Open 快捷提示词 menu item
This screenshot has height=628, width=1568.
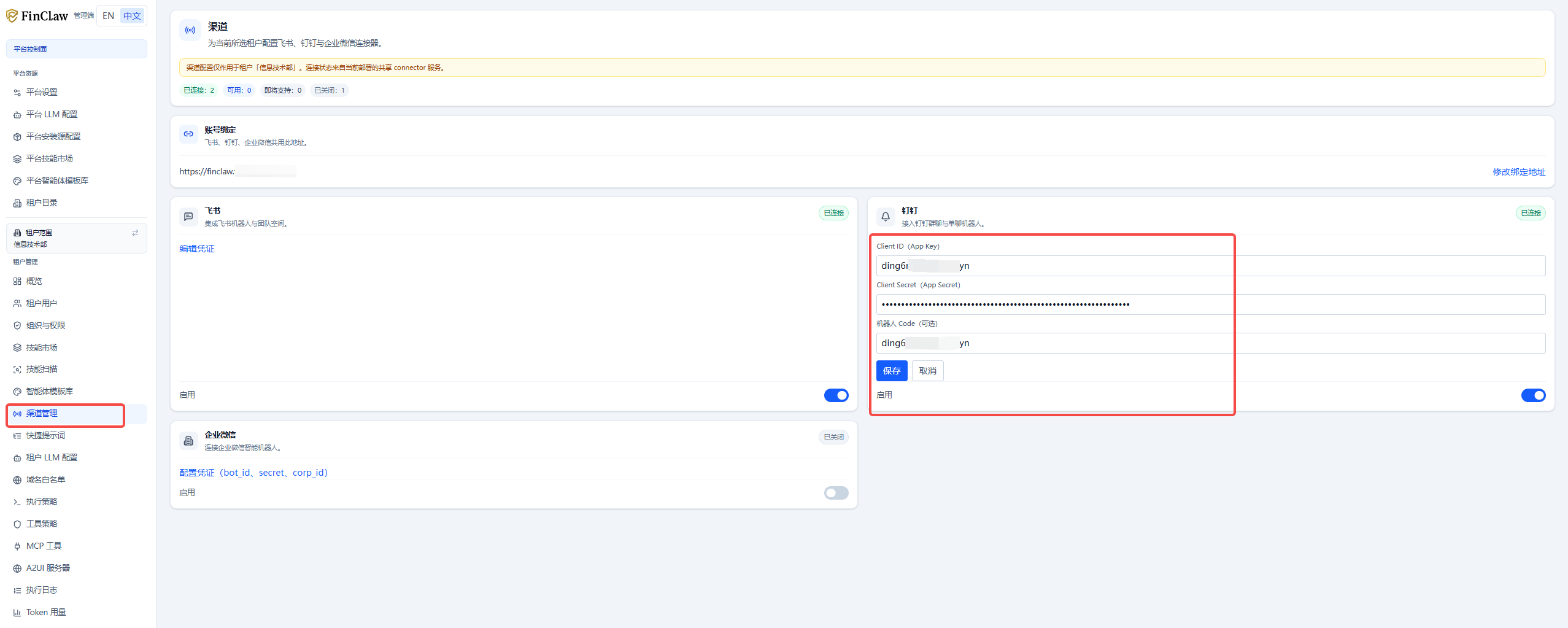77,436
